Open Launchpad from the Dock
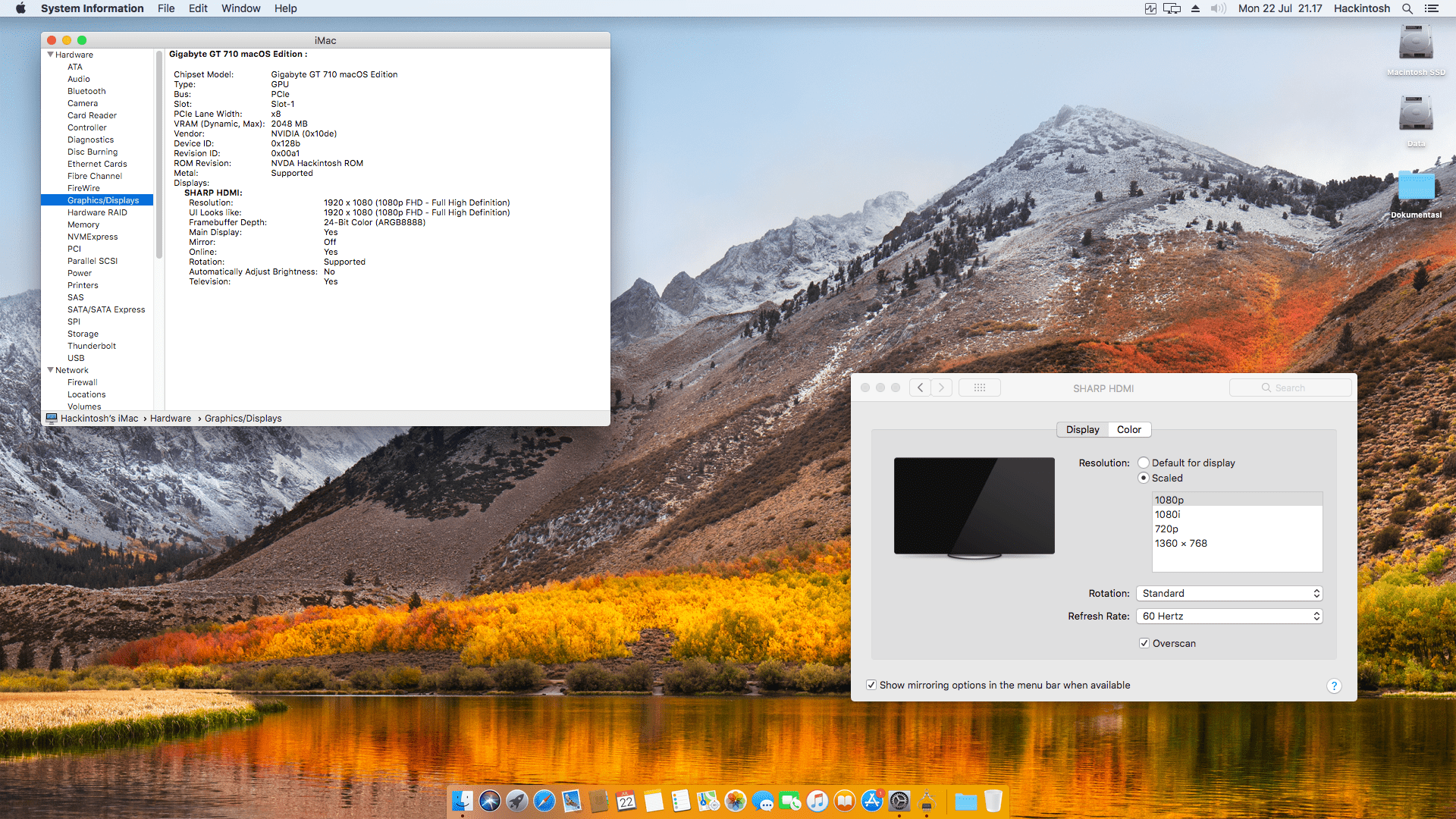1456x819 pixels. 516,800
